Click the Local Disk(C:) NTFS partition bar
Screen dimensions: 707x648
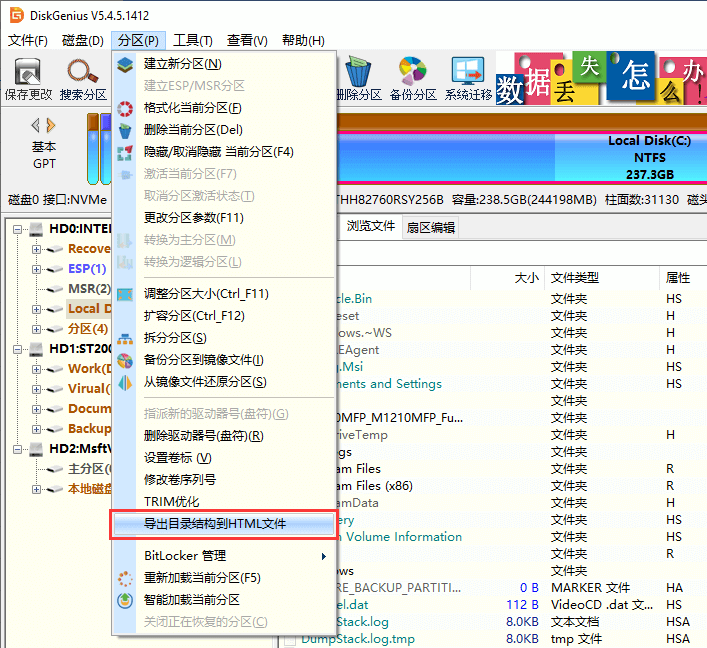(x=522, y=158)
